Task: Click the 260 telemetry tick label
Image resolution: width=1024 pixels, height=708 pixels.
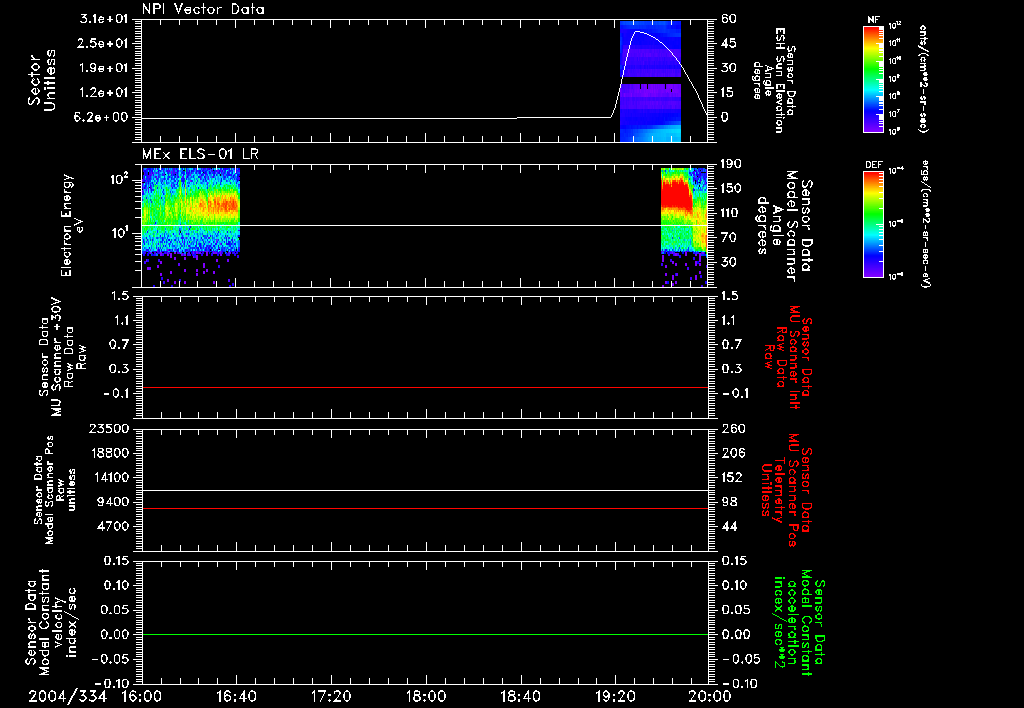Action: pos(731,428)
